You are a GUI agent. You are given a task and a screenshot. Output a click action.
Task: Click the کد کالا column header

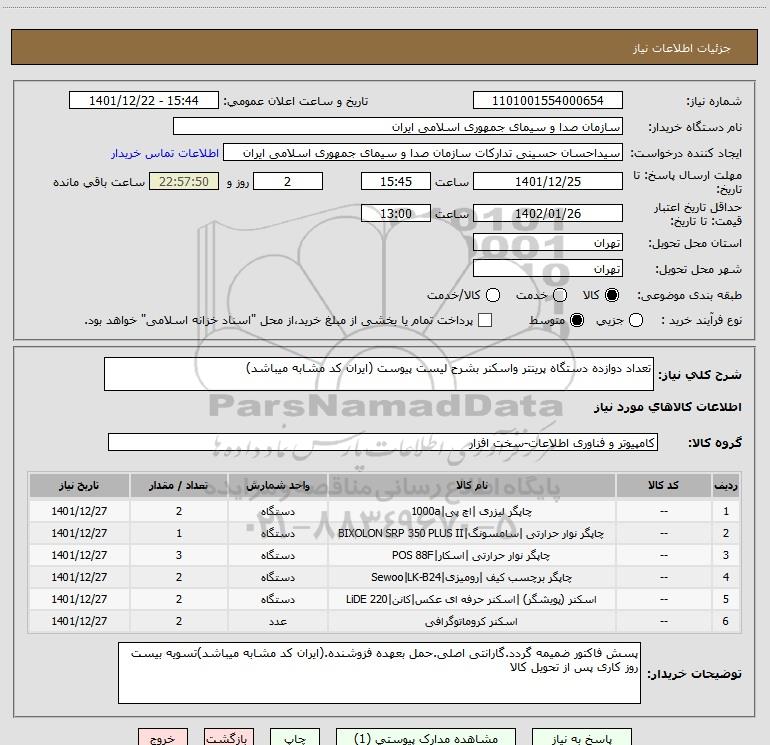tap(663, 485)
